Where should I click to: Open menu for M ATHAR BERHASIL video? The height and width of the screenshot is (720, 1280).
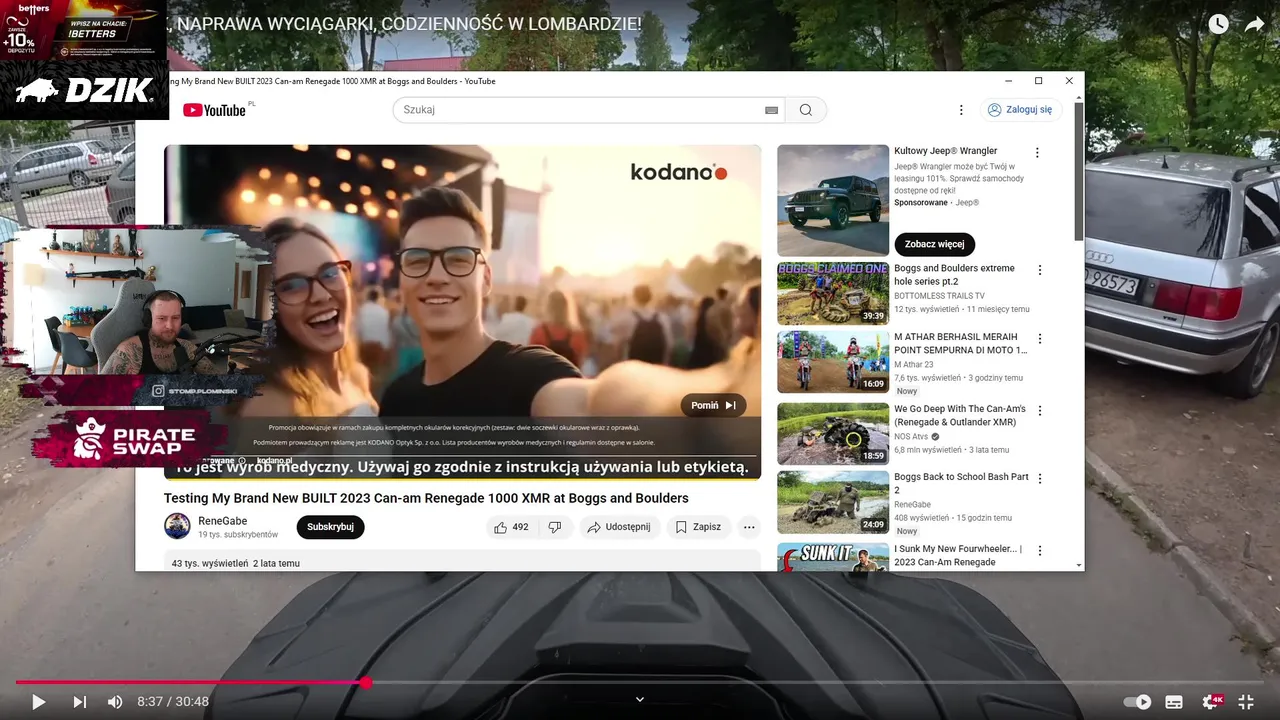coord(1040,339)
